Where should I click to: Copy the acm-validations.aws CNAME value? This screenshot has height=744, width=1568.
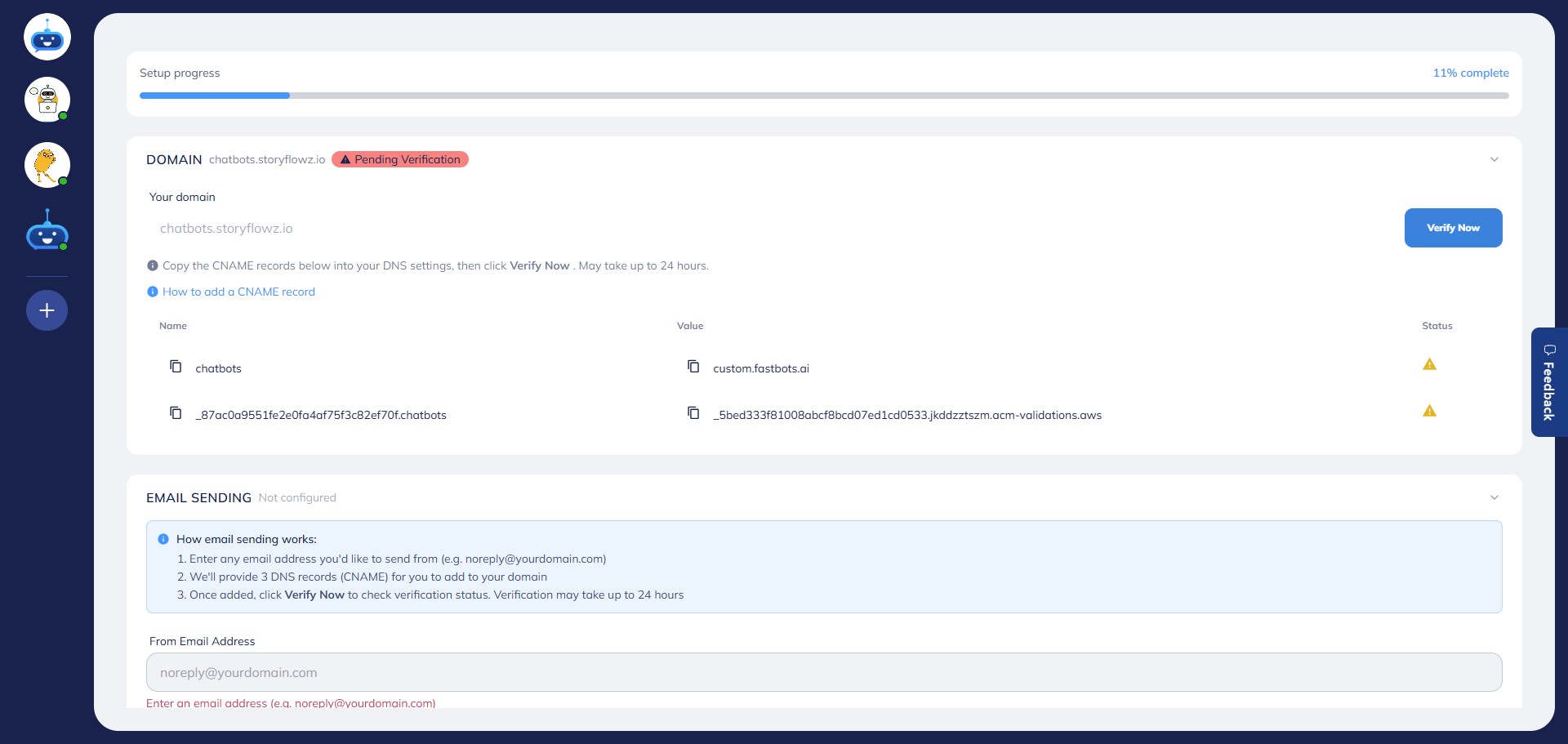(x=693, y=413)
